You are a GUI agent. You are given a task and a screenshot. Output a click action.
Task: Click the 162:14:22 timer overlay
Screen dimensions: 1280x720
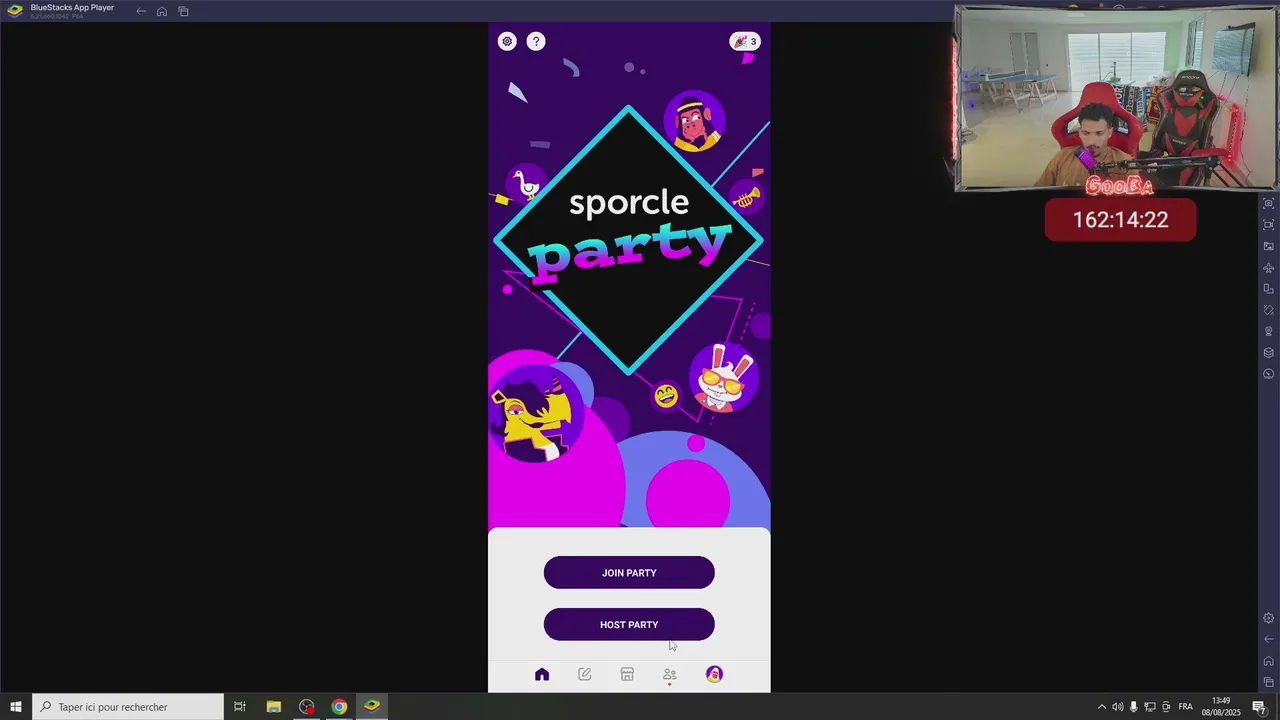pyautogui.click(x=1120, y=220)
